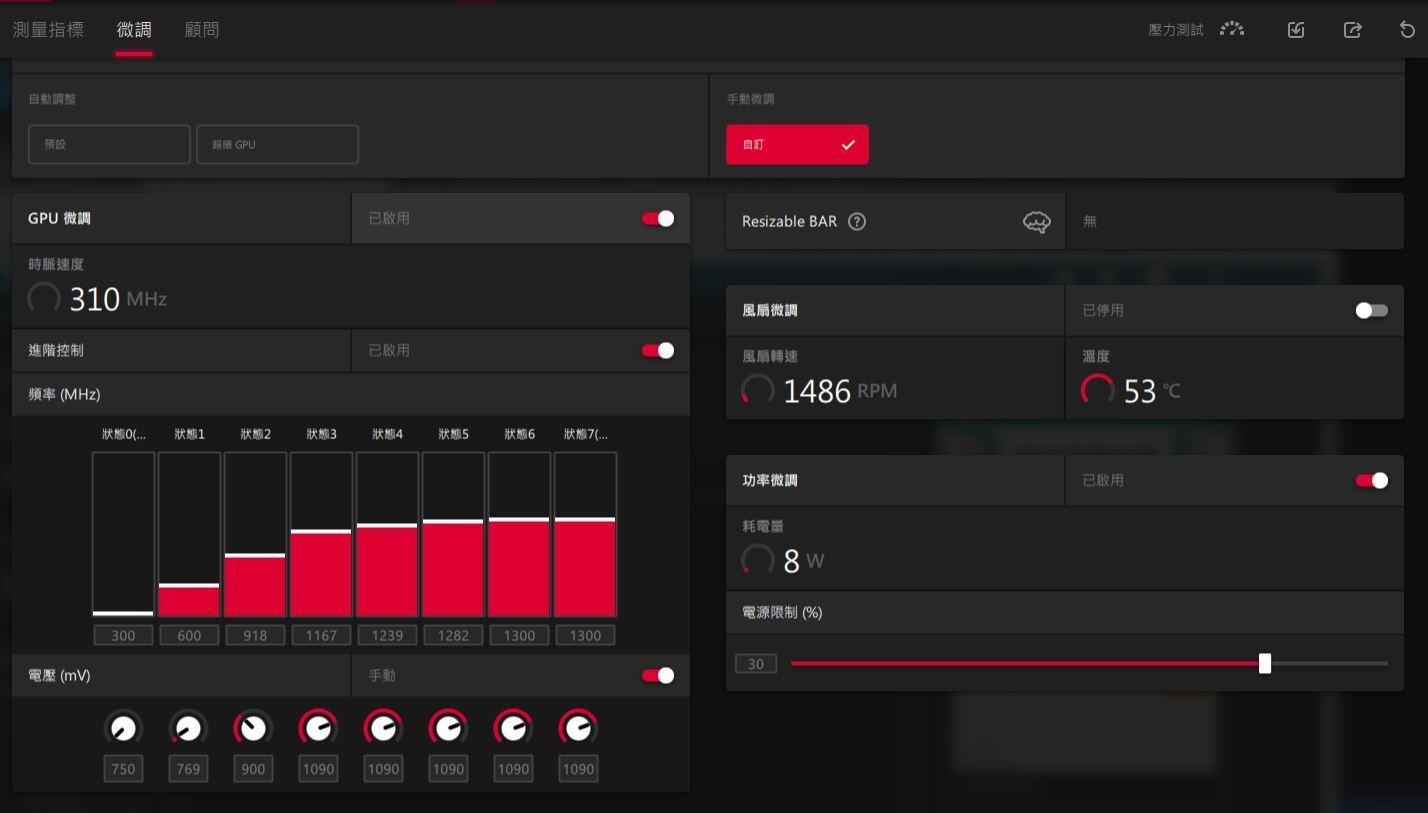Viewport: 1428px width, 813px height.
Task: Toggle the GPU 微調 enabled switch
Action: [x=658, y=219]
